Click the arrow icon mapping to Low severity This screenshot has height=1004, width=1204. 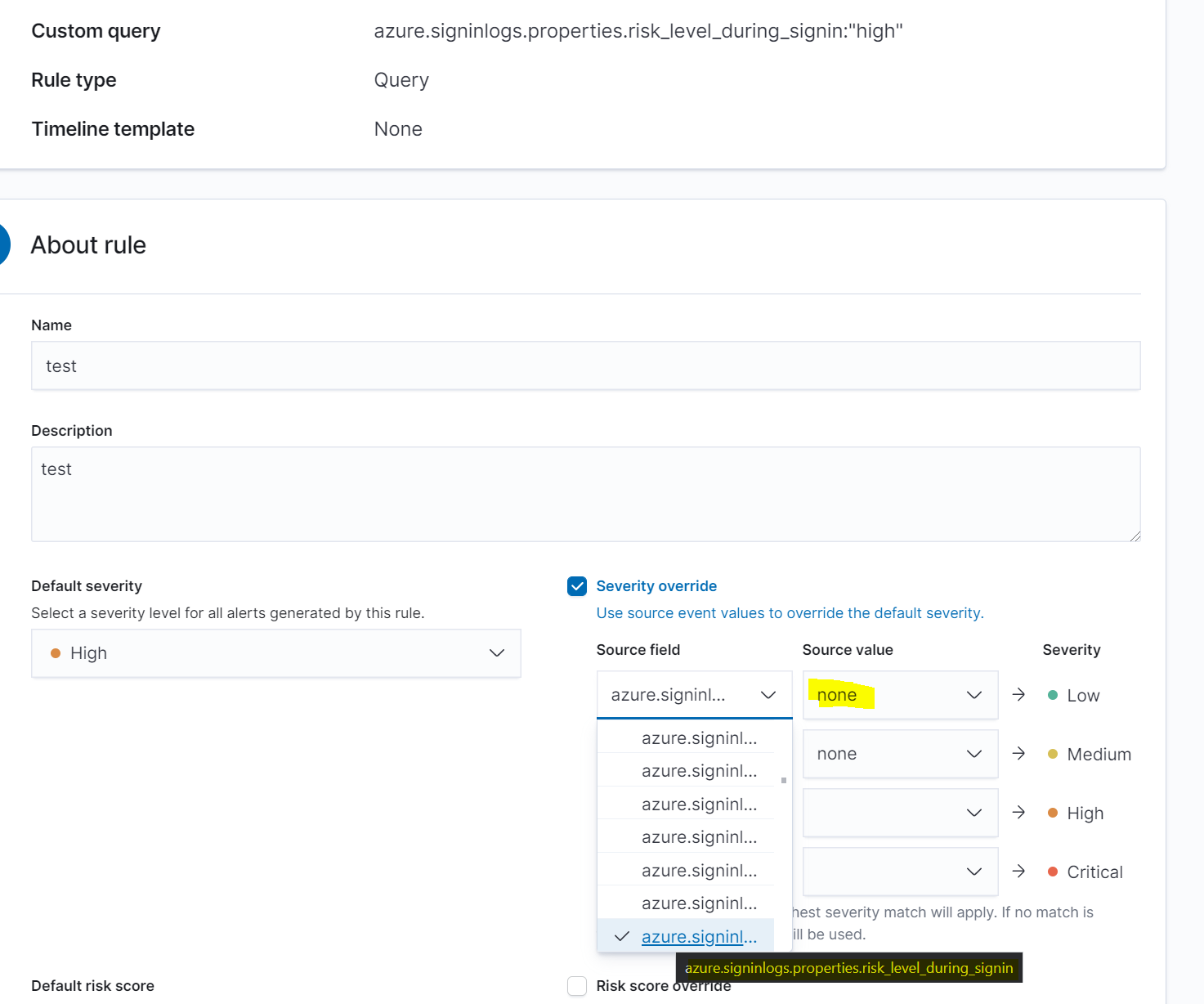pyautogui.click(x=1018, y=694)
